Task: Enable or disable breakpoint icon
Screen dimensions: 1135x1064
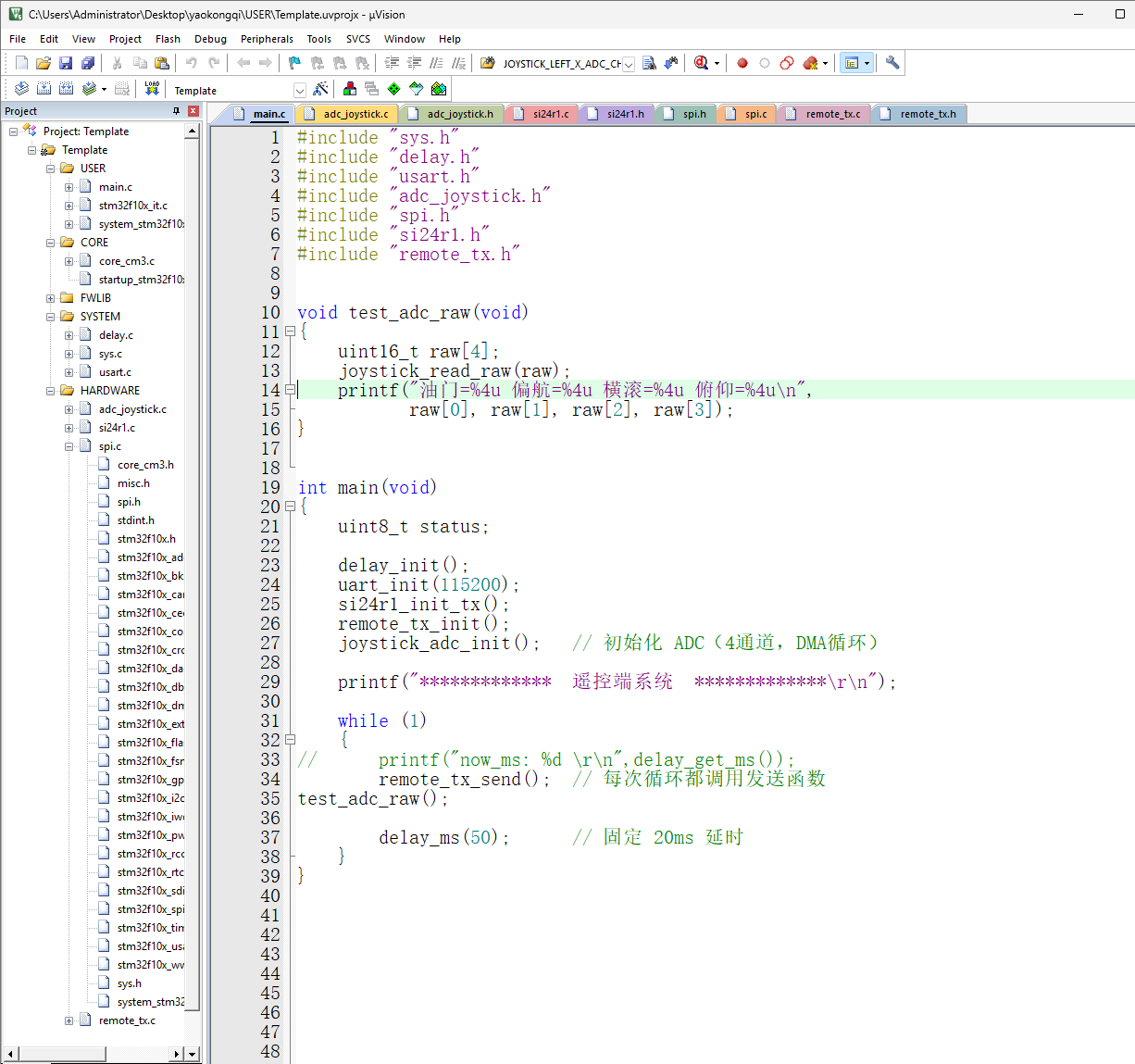Action: (x=765, y=63)
